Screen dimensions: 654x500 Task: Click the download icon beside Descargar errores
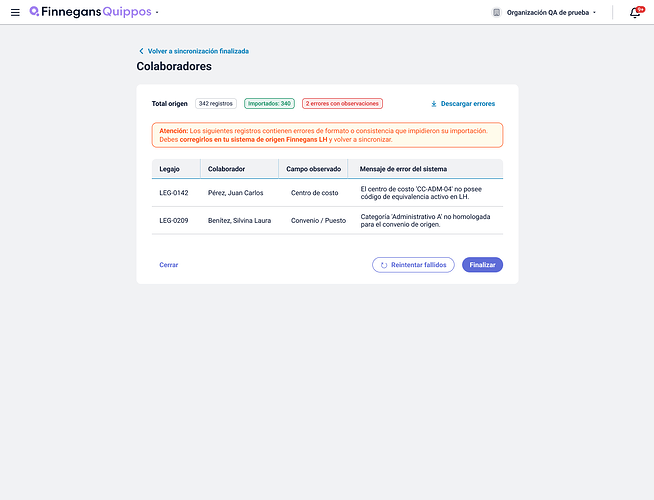(x=434, y=104)
